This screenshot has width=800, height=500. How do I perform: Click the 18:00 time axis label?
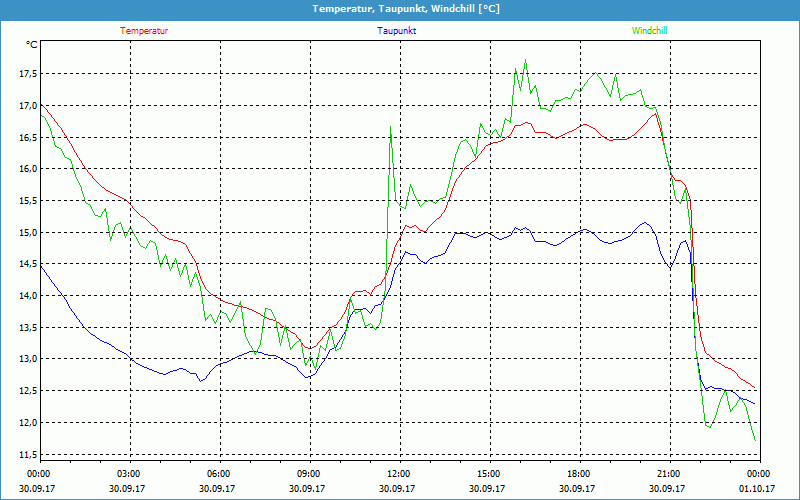(579, 474)
